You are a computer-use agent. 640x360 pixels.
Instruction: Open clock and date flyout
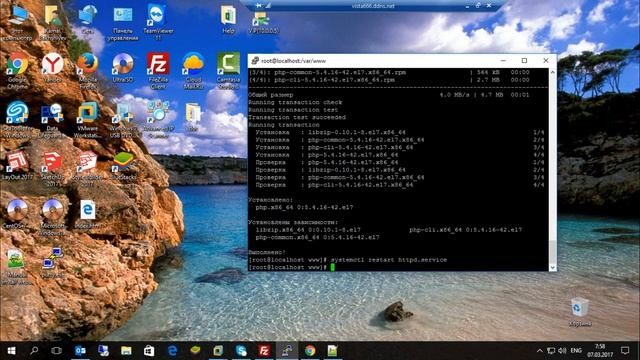click(600, 351)
